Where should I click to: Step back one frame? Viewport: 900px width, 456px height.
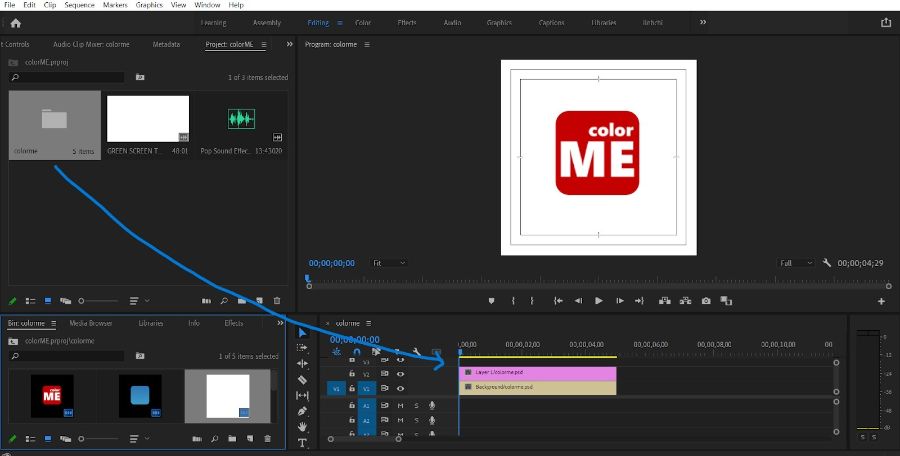coord(579,301)
